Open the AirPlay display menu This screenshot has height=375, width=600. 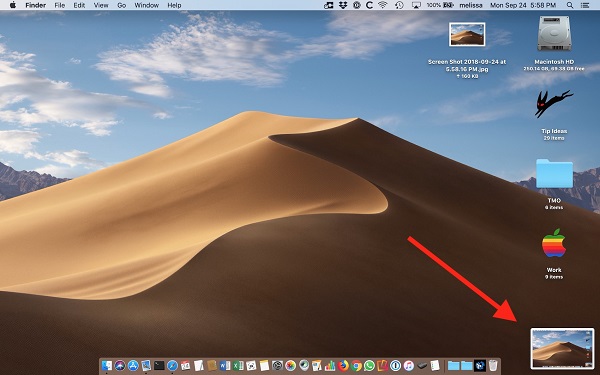(x=416, y=5)
